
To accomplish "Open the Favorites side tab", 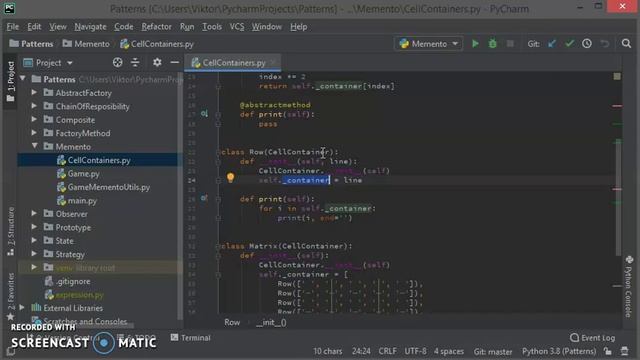I will pyautogui.click(x=11, y=296).
